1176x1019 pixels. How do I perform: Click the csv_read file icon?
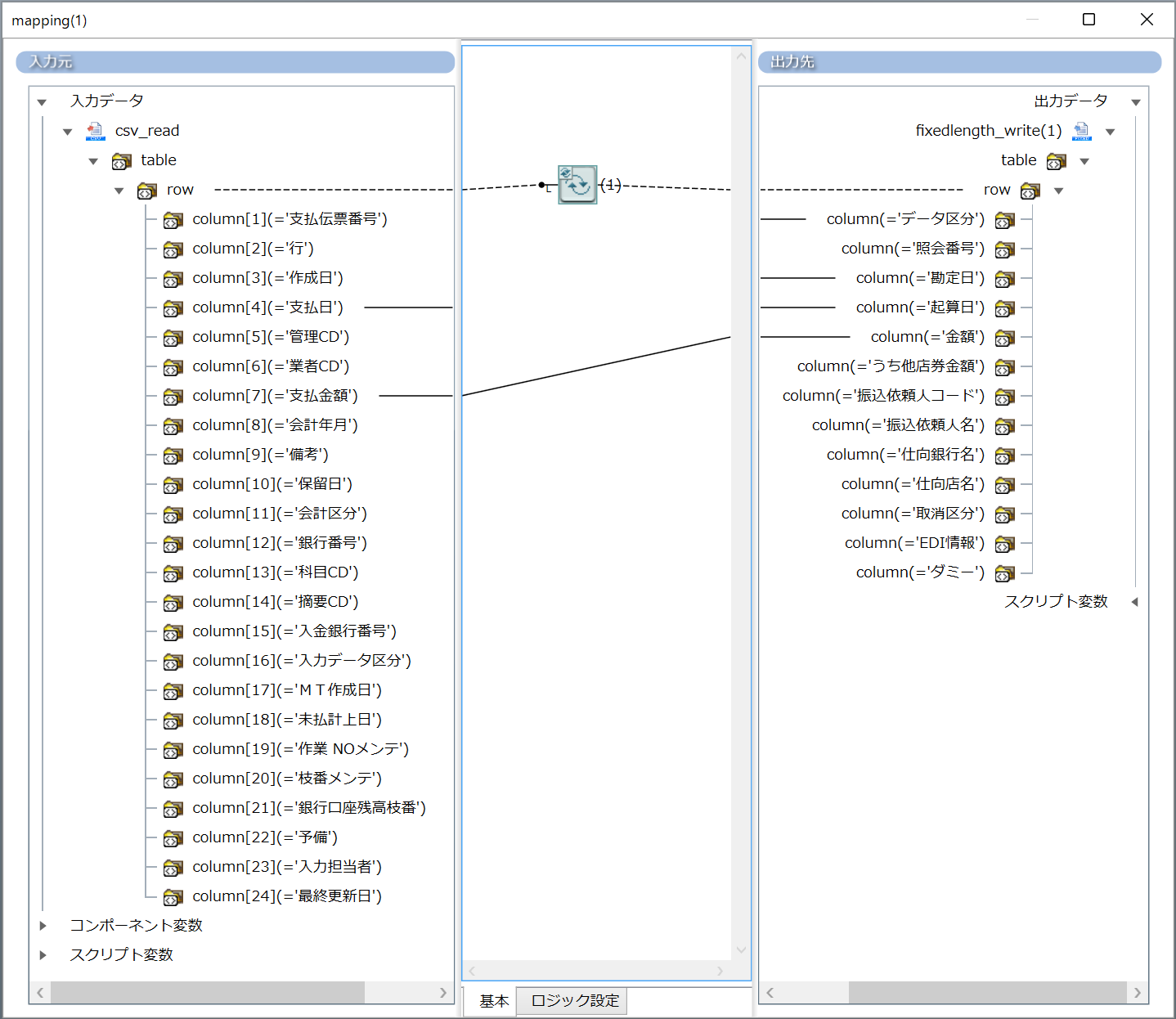tap(96, 131)
